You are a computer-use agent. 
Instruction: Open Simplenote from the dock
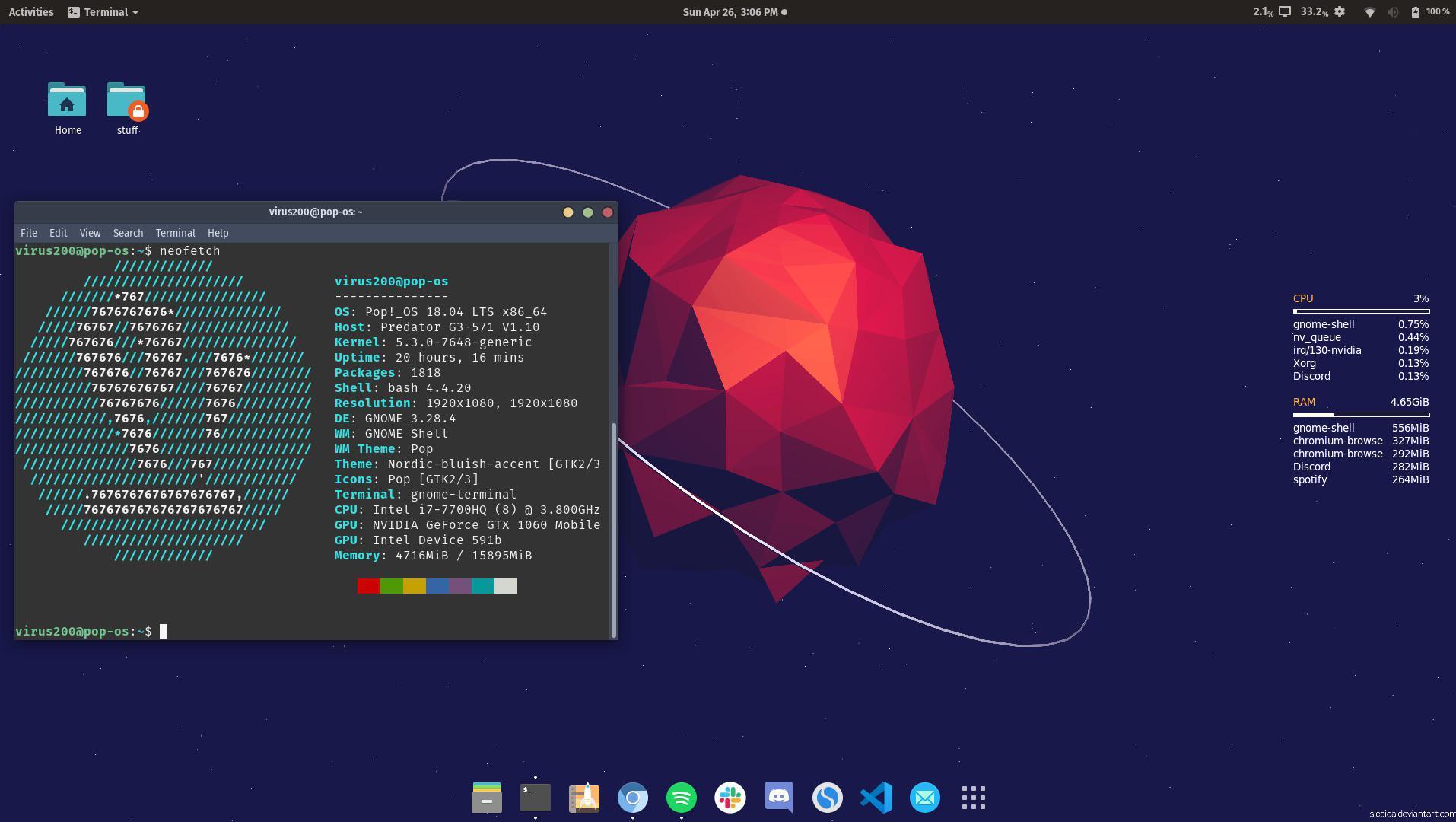[828, 798]
